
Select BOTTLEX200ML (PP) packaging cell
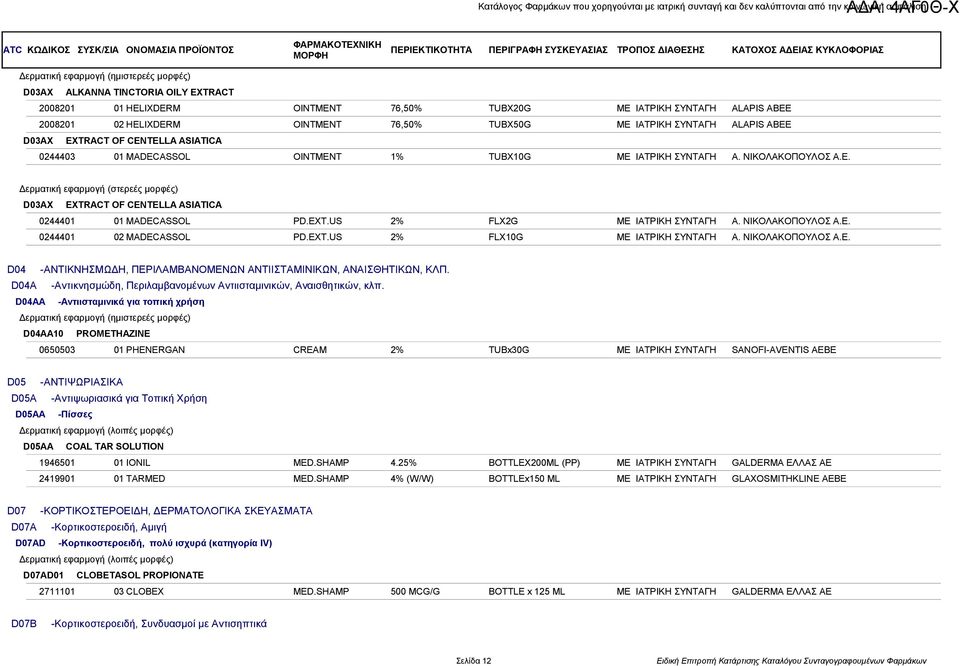coord(534,463)
